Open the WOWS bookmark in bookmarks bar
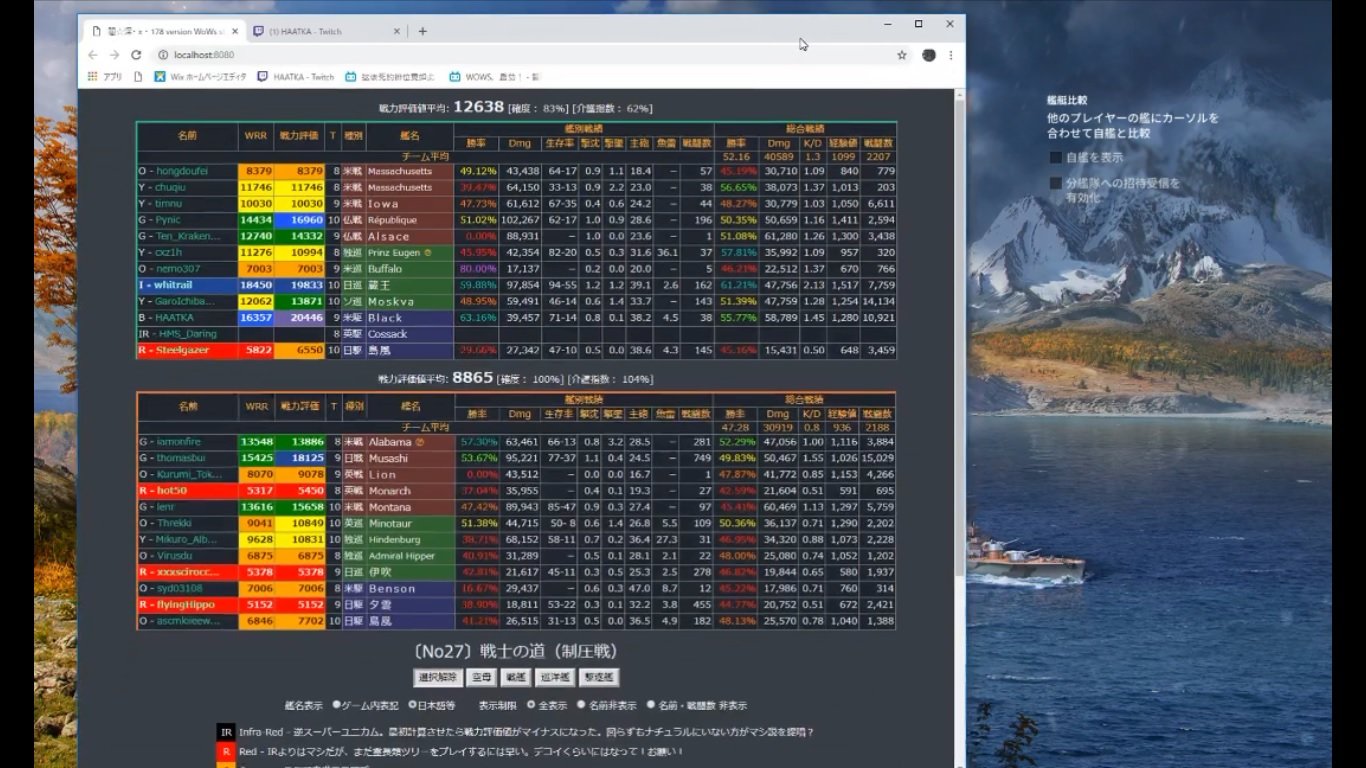The height and width of the screenshot is (768, 1366). coord(494,76)
